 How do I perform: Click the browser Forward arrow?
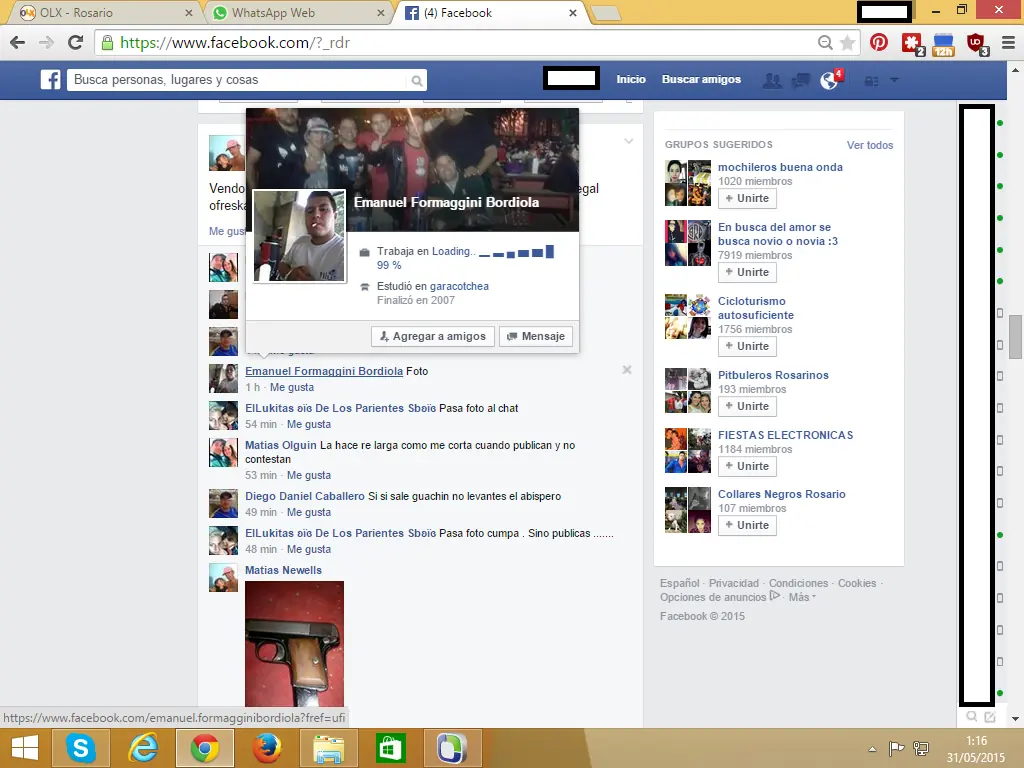[46, 42]
